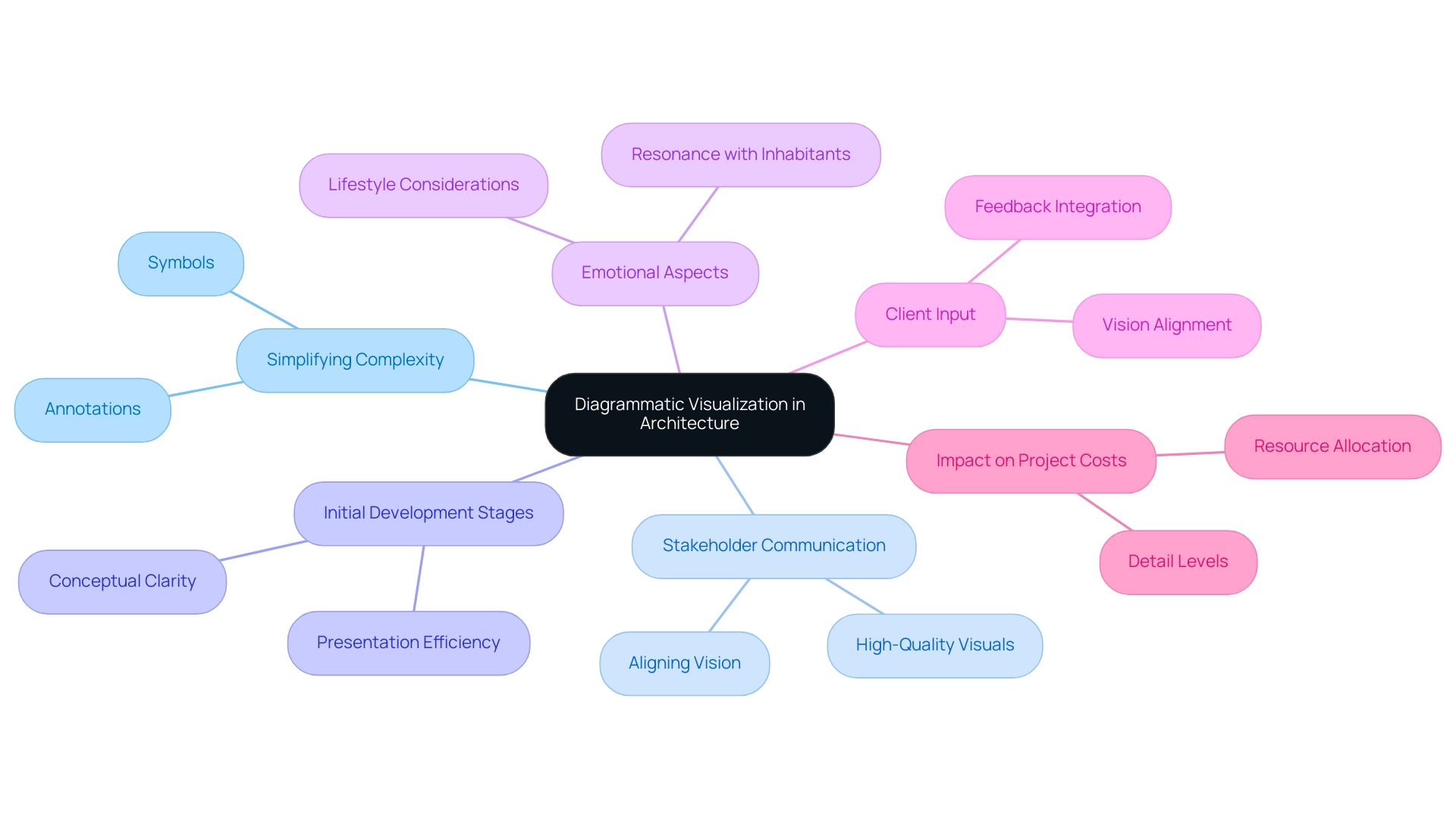The width and height of the screenshot is (1456, 821).
Task: Expand the Impact on Project Costs subtree
Action: pyautogui.click(x=1028, y=459)
